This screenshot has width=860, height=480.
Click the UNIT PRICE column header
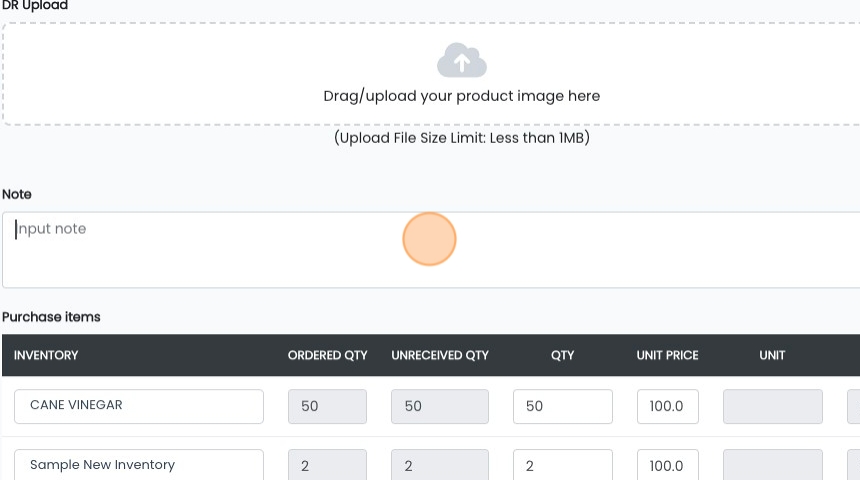click(667, 355)
